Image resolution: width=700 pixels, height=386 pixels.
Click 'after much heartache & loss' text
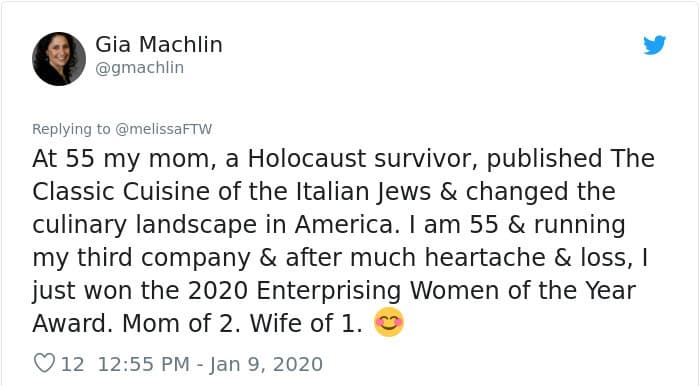pos(459,258)
